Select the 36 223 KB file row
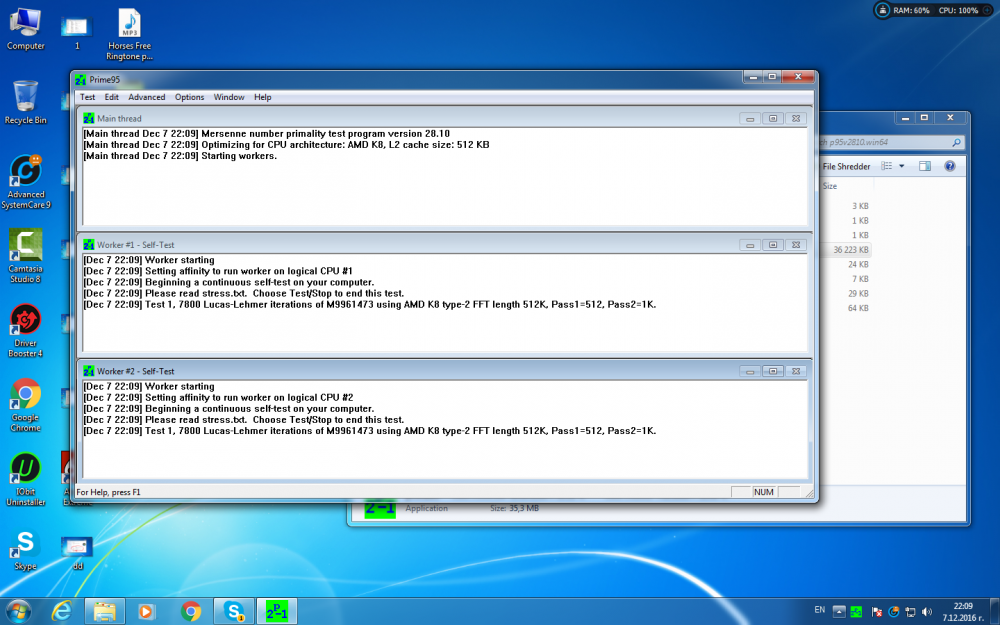 pos(846,250)
